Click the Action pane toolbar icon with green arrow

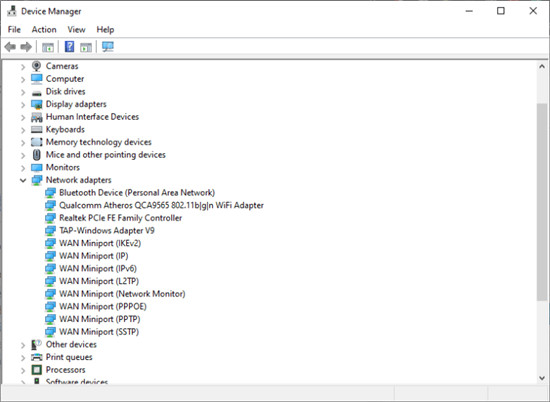point(86,47)
